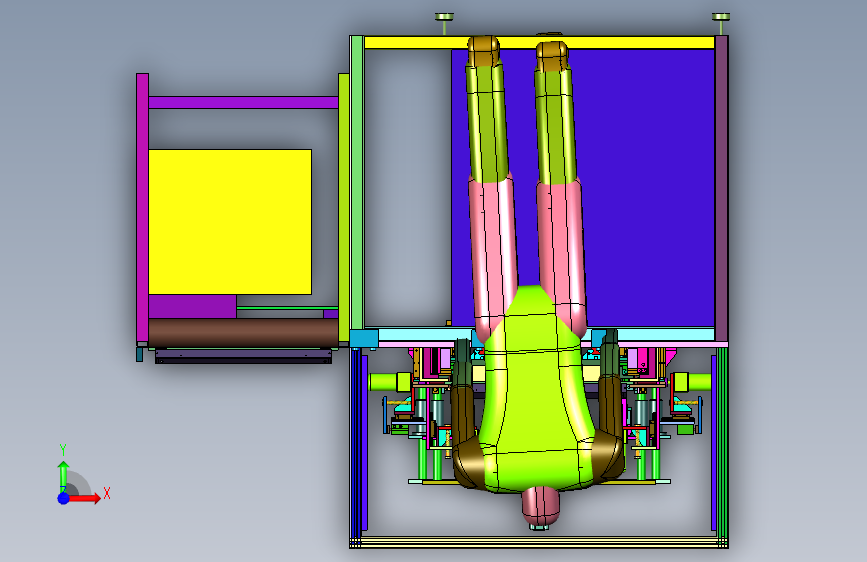Click the red X axis arrow of the triad
The width and height of the screenshot is (867, 562).
84,498
